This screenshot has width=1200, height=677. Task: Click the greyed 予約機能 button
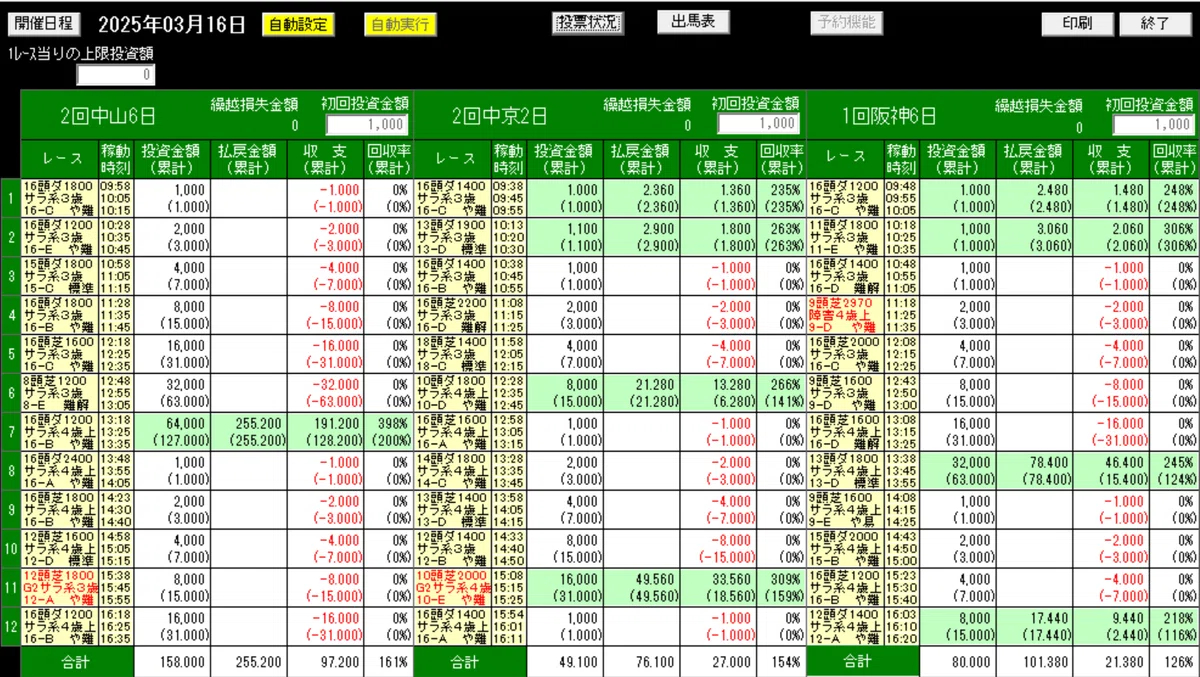point(846,22)
